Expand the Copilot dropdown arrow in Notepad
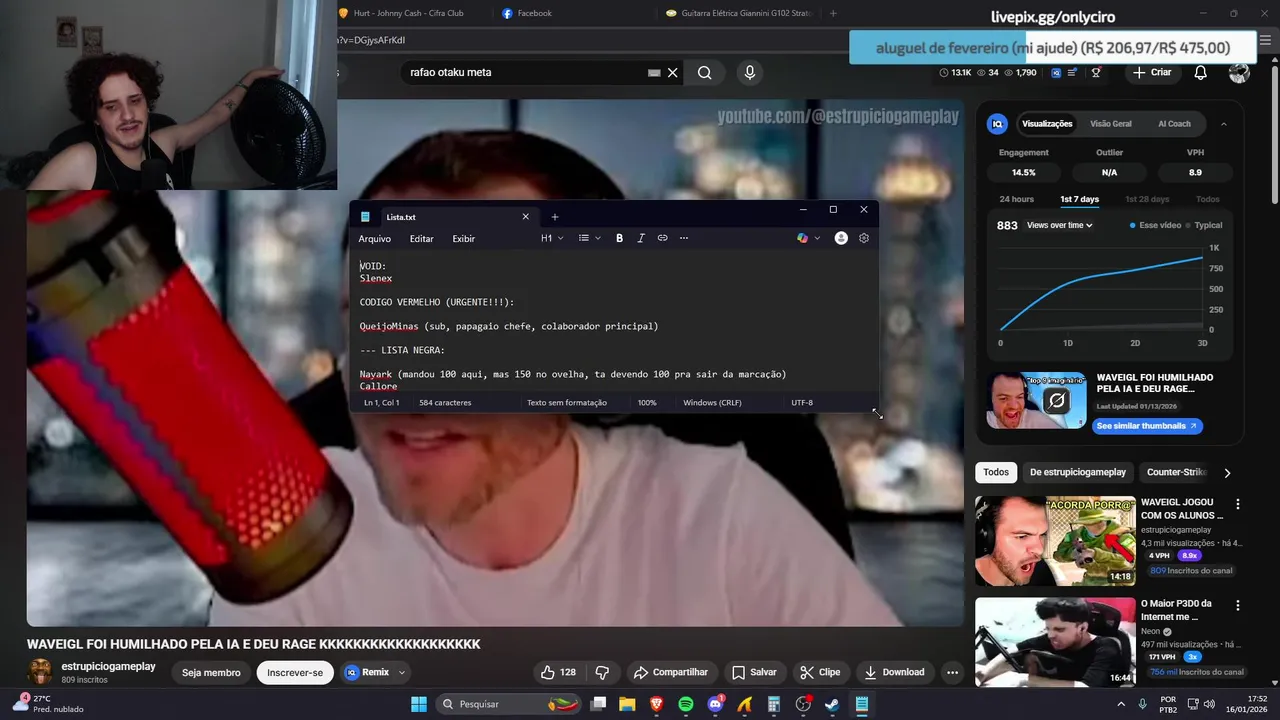This screenshot has width=1280, height=720. coord(817,238)
